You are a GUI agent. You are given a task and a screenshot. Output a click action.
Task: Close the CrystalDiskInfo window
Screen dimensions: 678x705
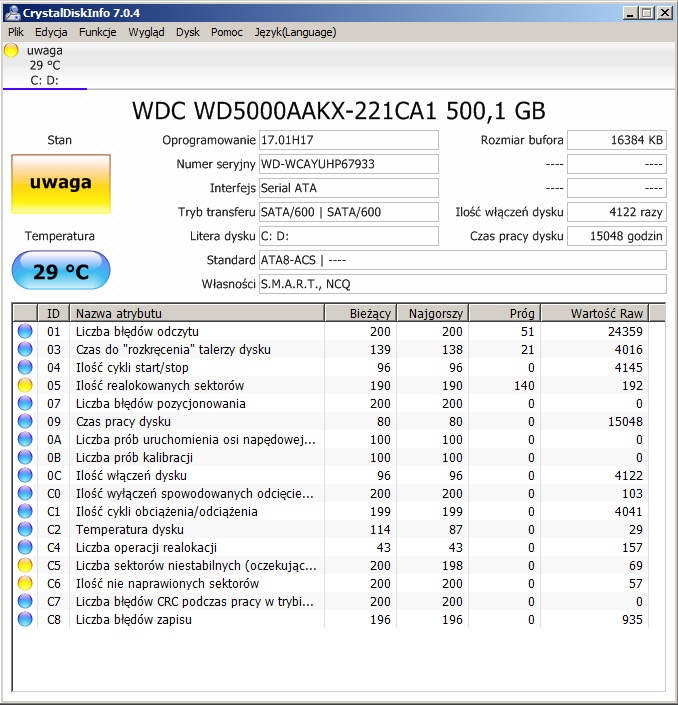coord(665,13)
